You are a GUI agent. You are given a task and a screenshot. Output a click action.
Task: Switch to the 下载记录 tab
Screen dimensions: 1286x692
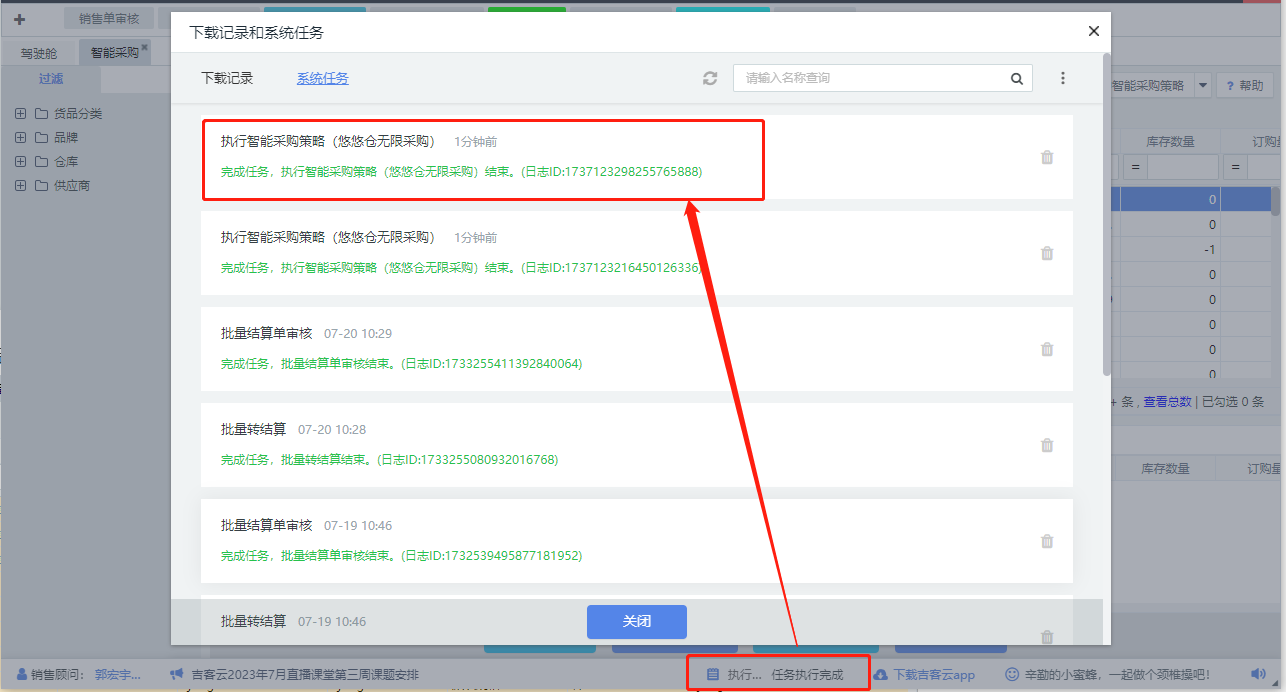click(227, 78)
